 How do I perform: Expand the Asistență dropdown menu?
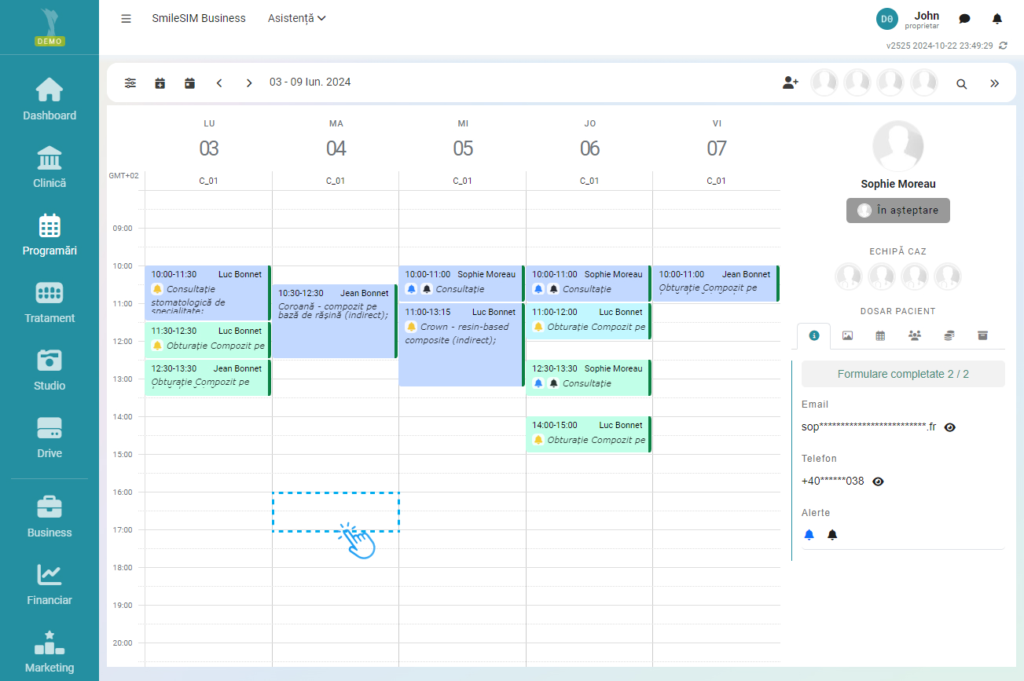pyautogui.click(x=297, y=18)
